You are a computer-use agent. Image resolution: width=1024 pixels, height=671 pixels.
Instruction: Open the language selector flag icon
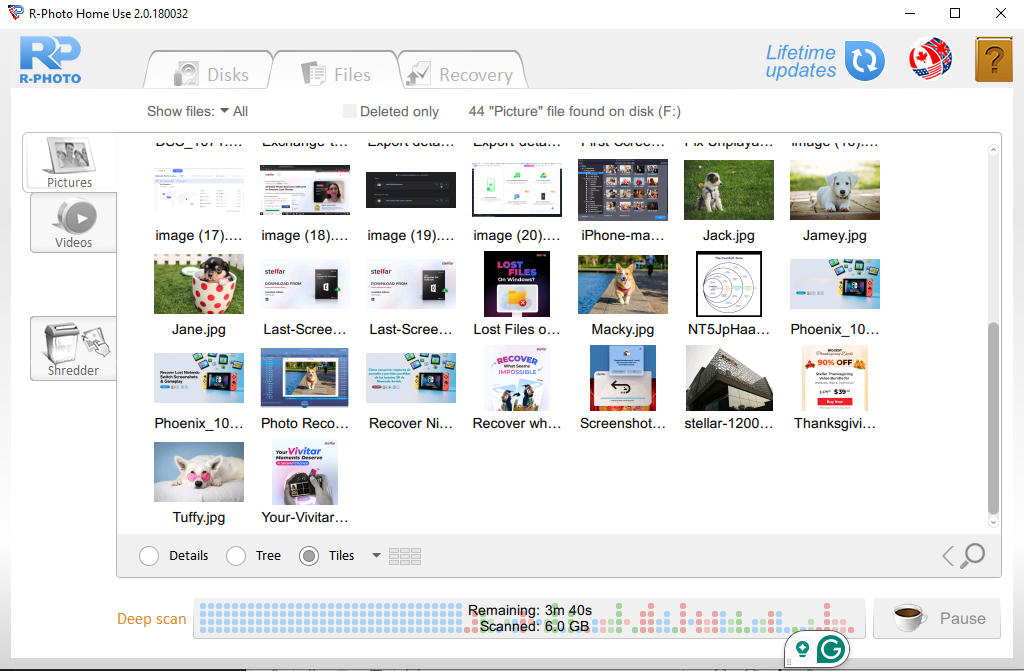(x=929, y=60)
